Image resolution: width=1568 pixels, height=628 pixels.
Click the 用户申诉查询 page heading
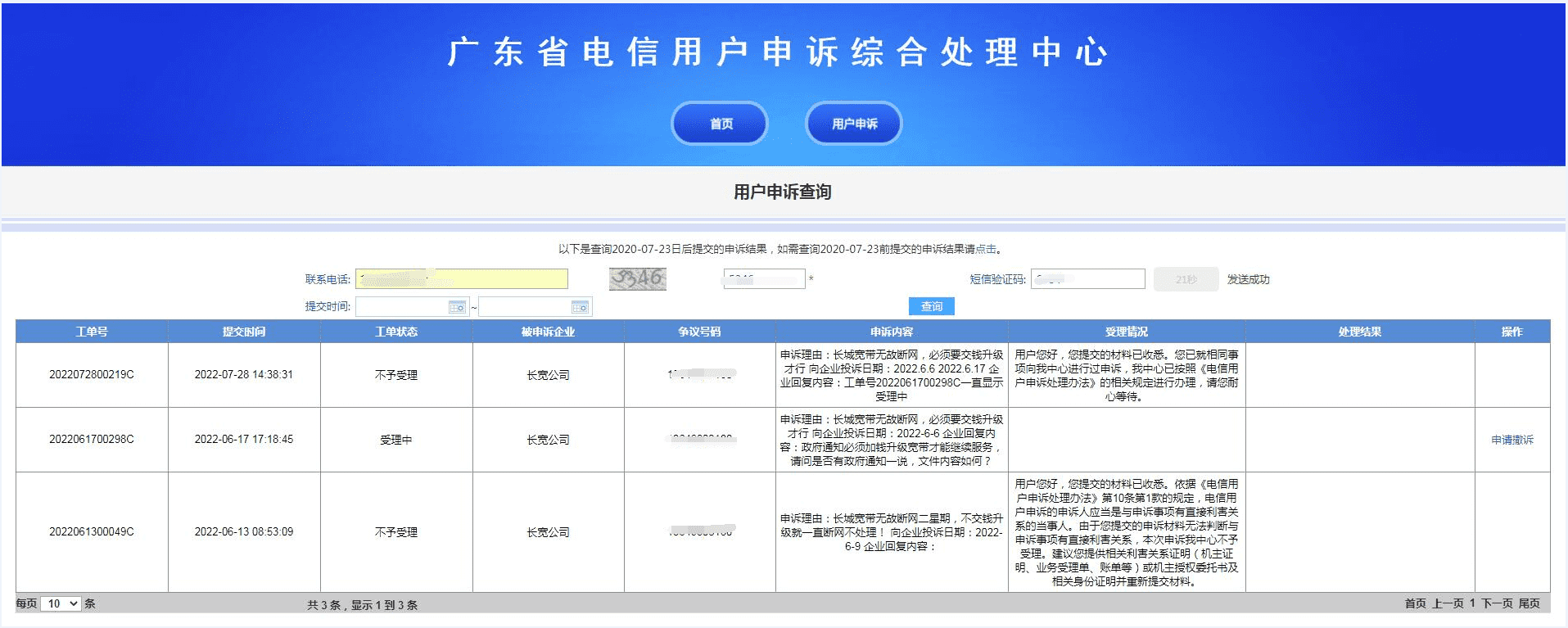pos(783,192)
